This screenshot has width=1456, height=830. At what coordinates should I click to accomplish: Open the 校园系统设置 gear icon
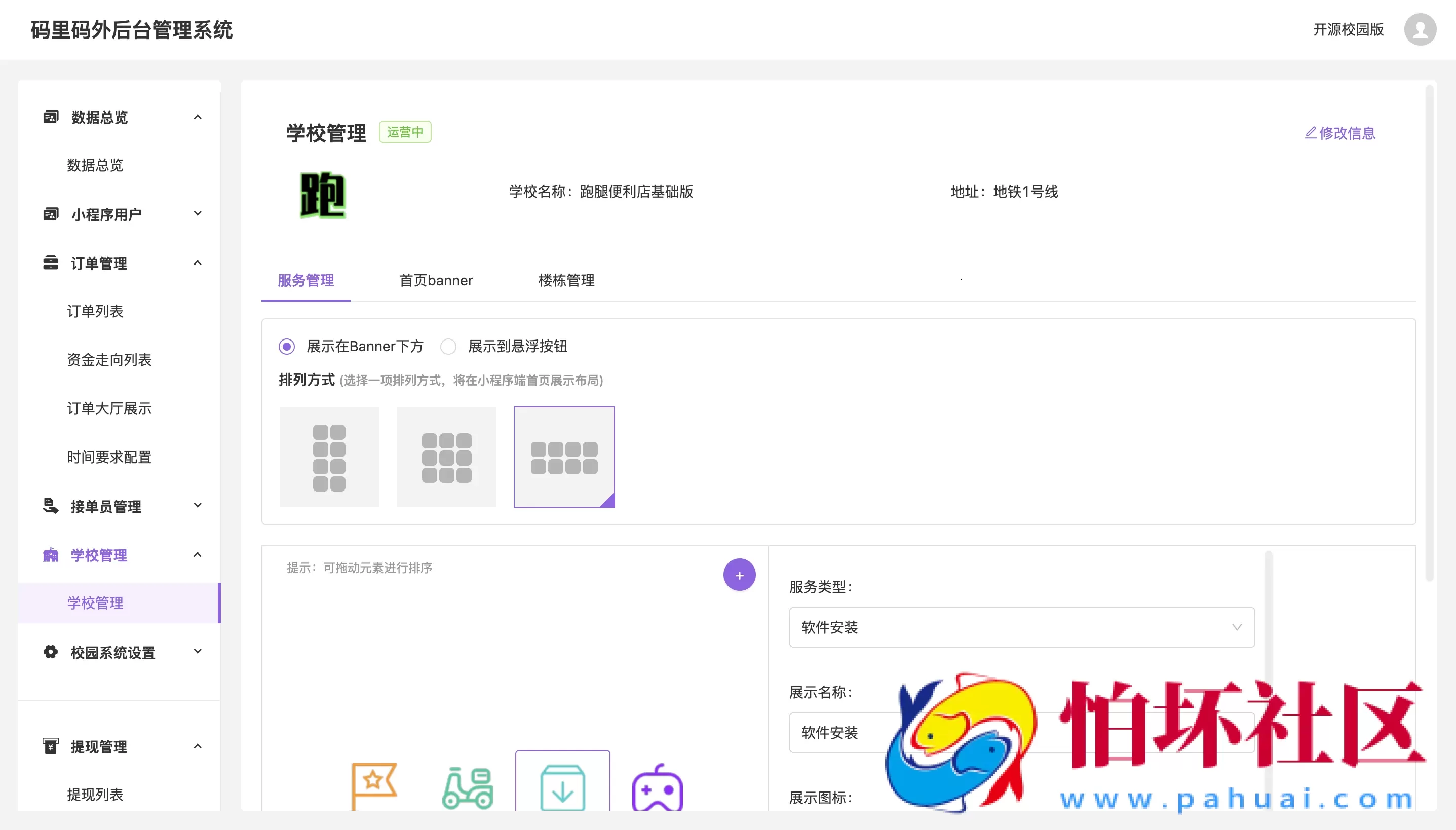point(51,652)
